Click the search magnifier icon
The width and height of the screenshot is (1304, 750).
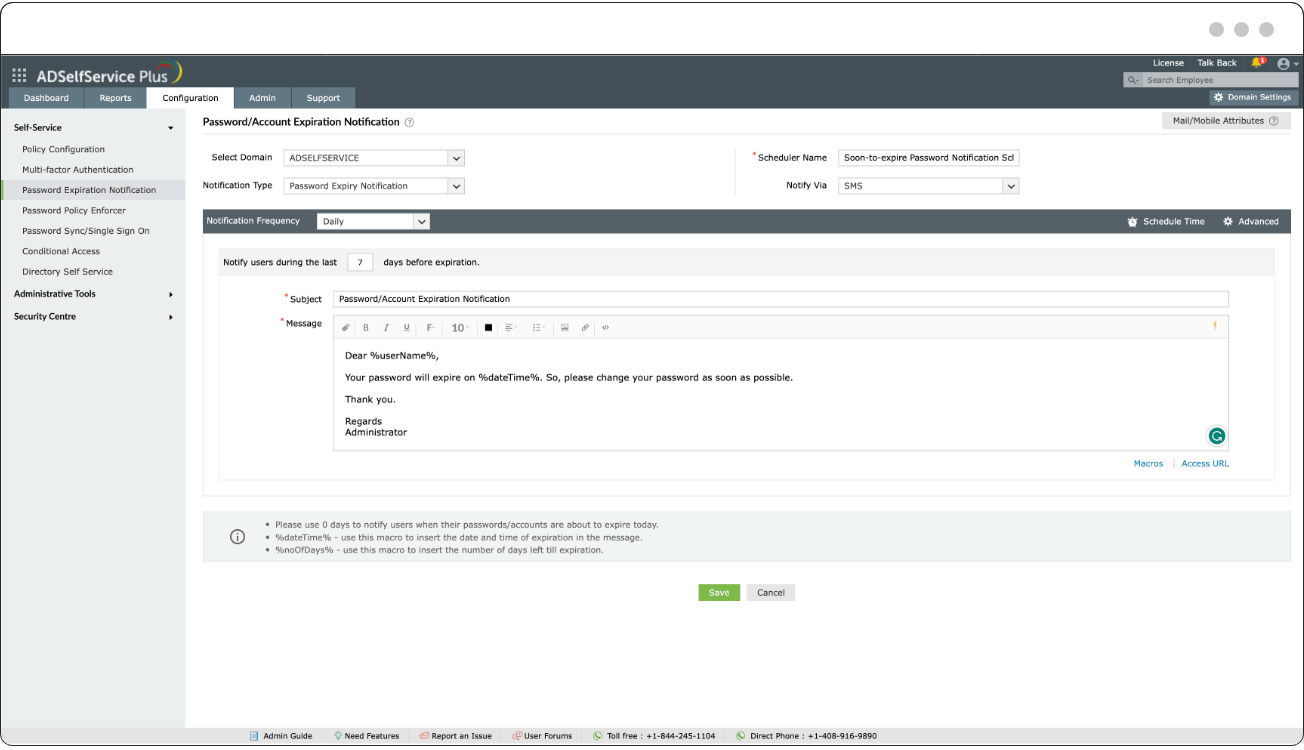tap(1133, 80)
